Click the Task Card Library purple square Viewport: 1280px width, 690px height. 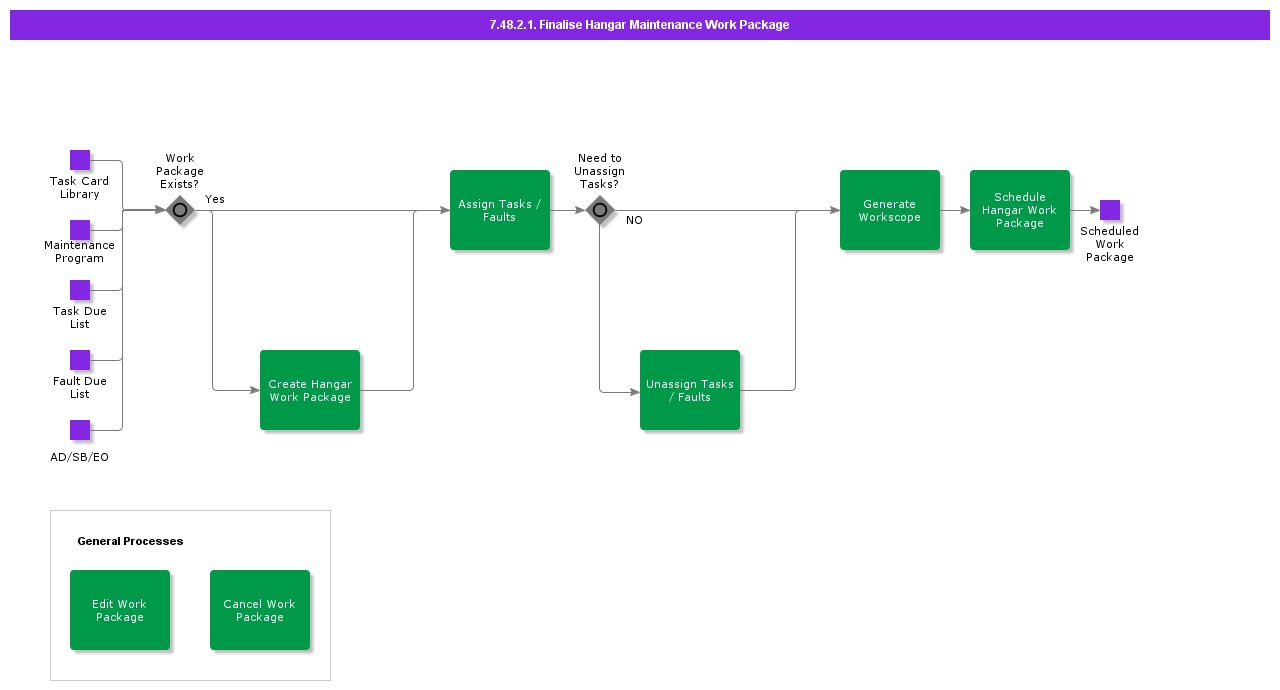pyautogui.click(x=80, y=160)
